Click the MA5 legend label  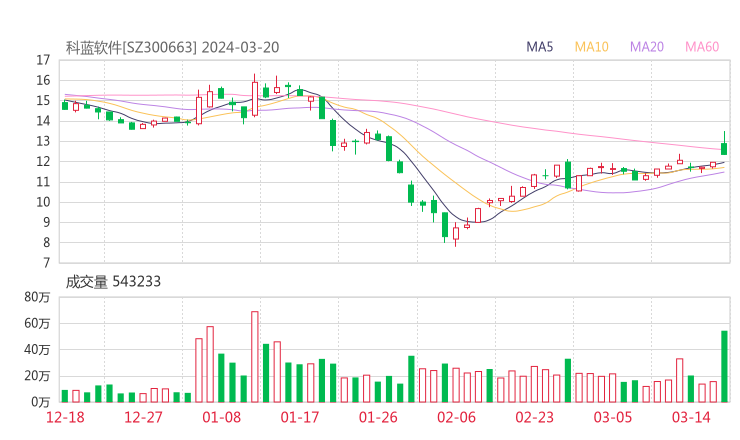[x=539, y=47]
